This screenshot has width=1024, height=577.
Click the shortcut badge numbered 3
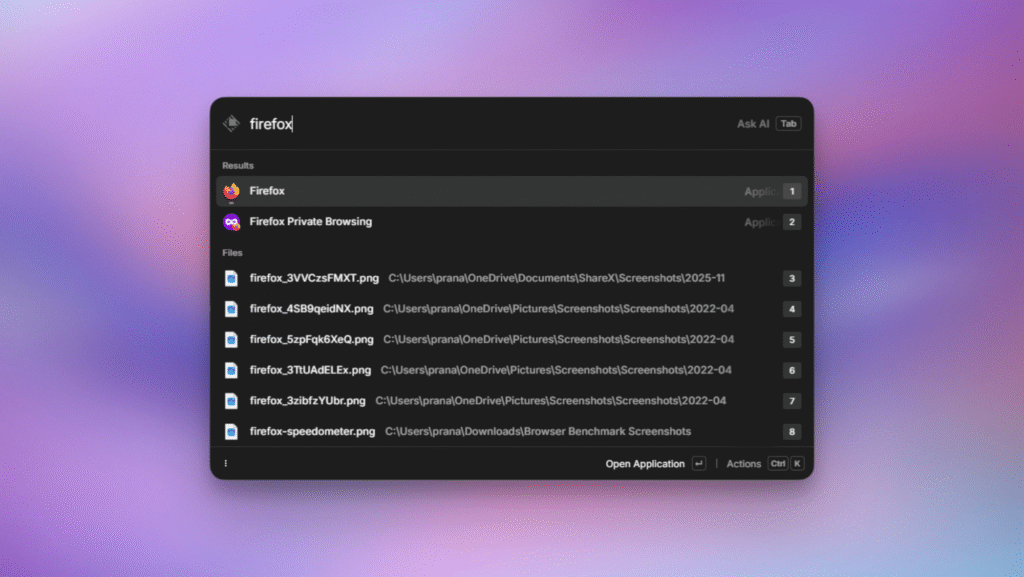point(792,278)
